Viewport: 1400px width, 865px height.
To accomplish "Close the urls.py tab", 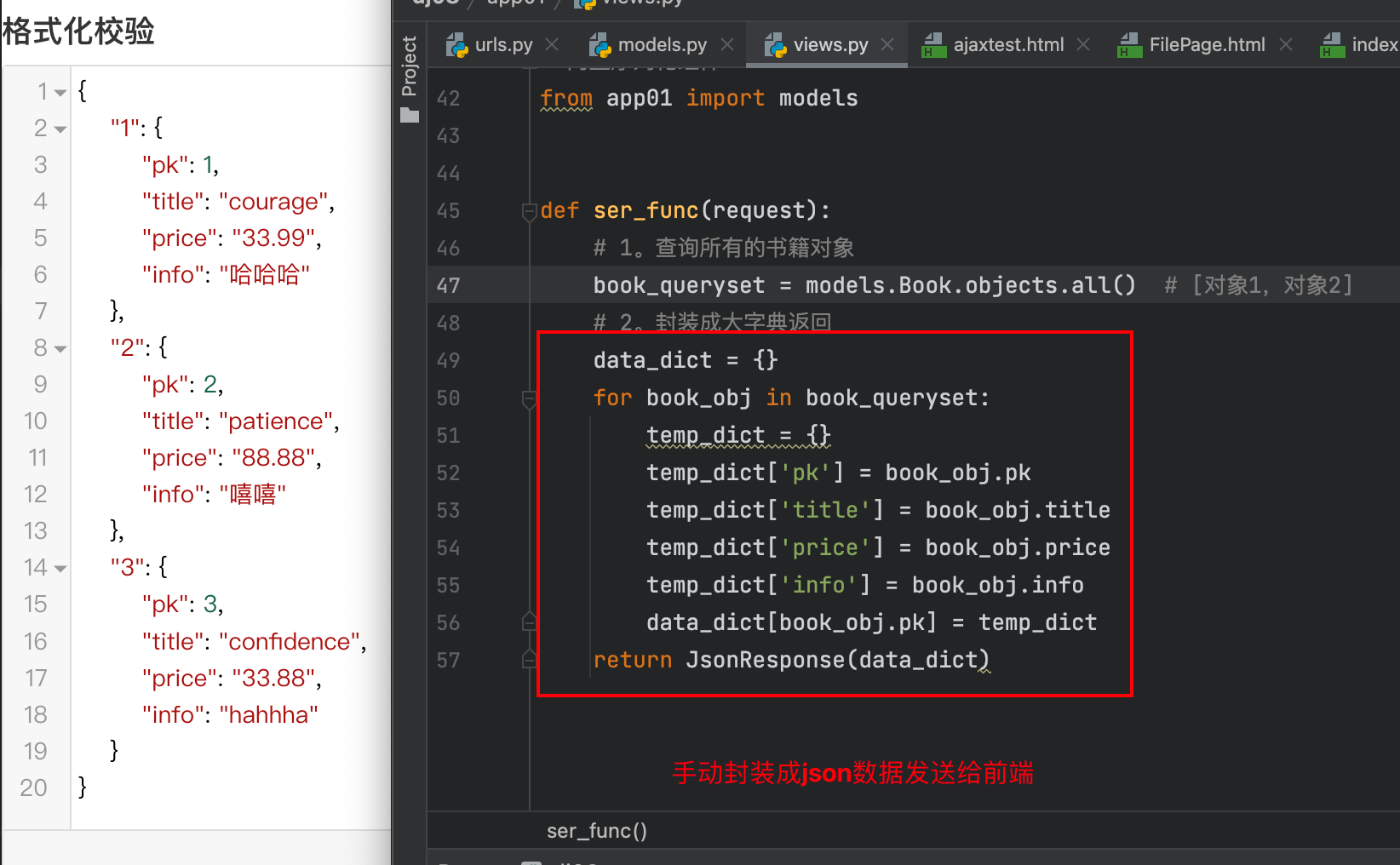I will click(552, 44).
